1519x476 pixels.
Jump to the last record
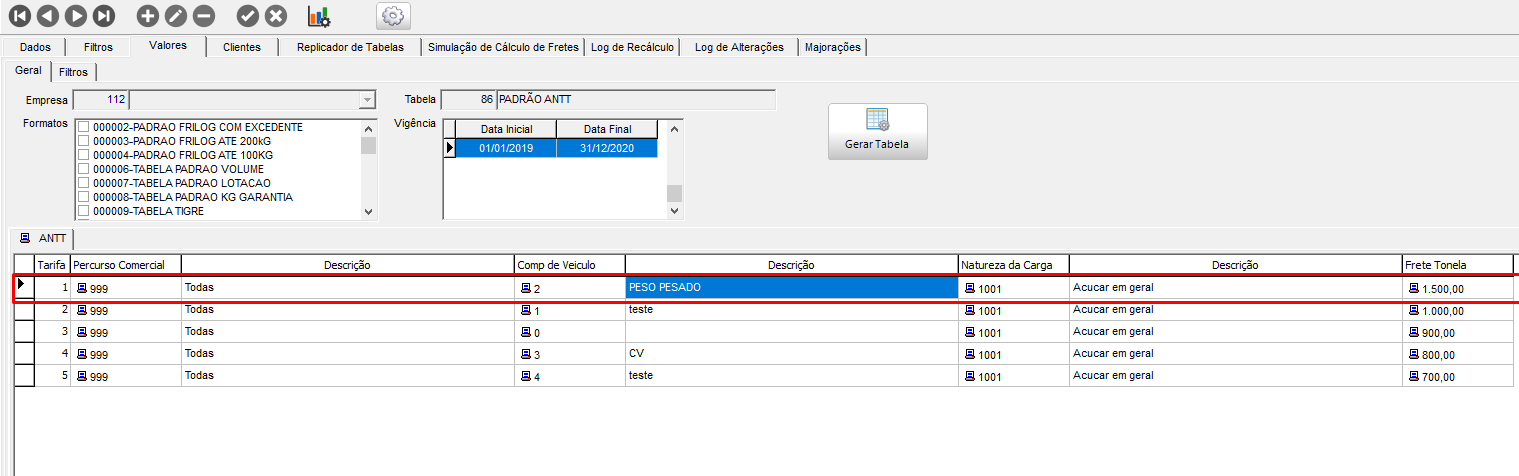(x=104, y=16)
